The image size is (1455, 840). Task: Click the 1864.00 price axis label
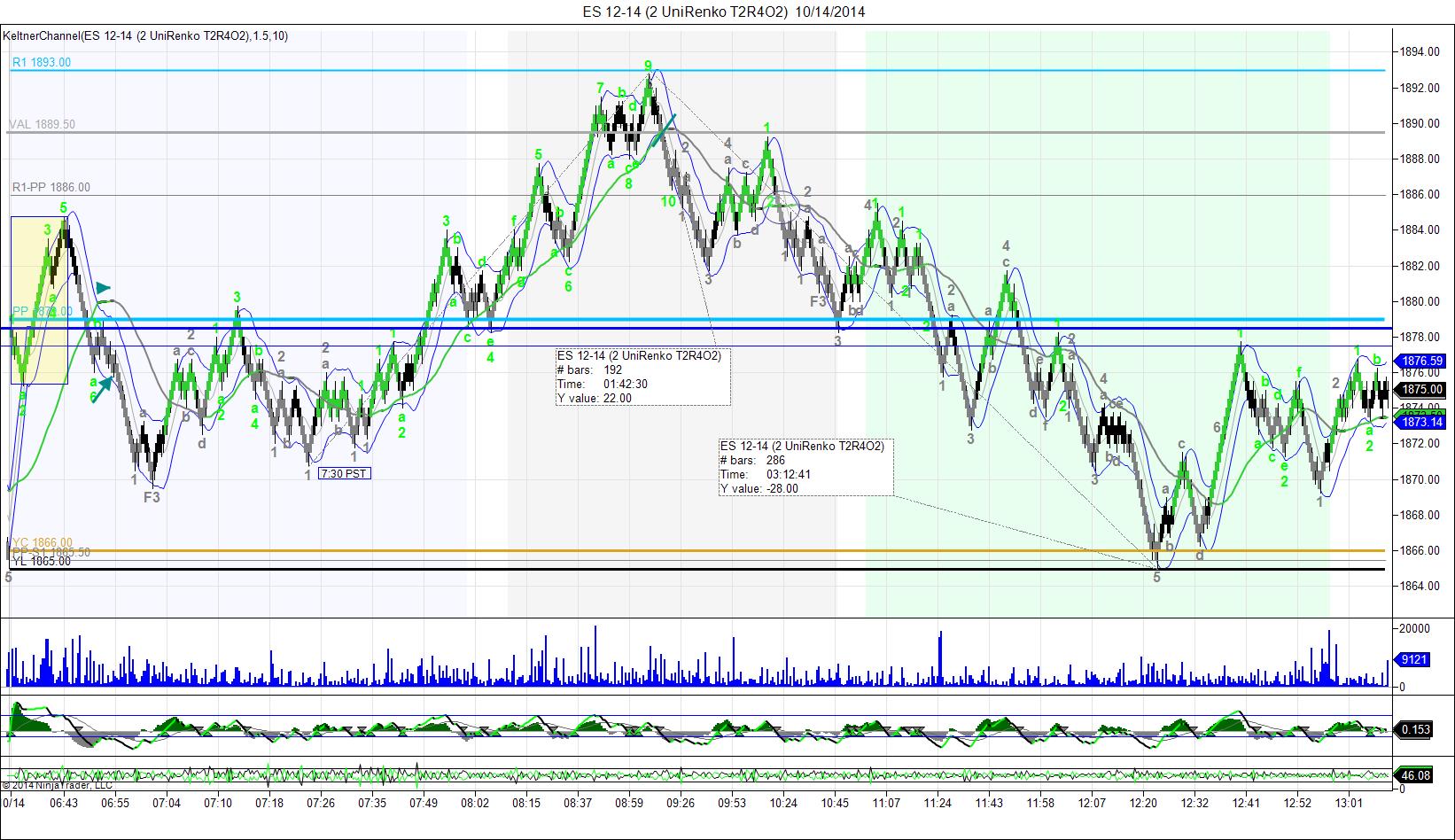(x=1420, y=587)
